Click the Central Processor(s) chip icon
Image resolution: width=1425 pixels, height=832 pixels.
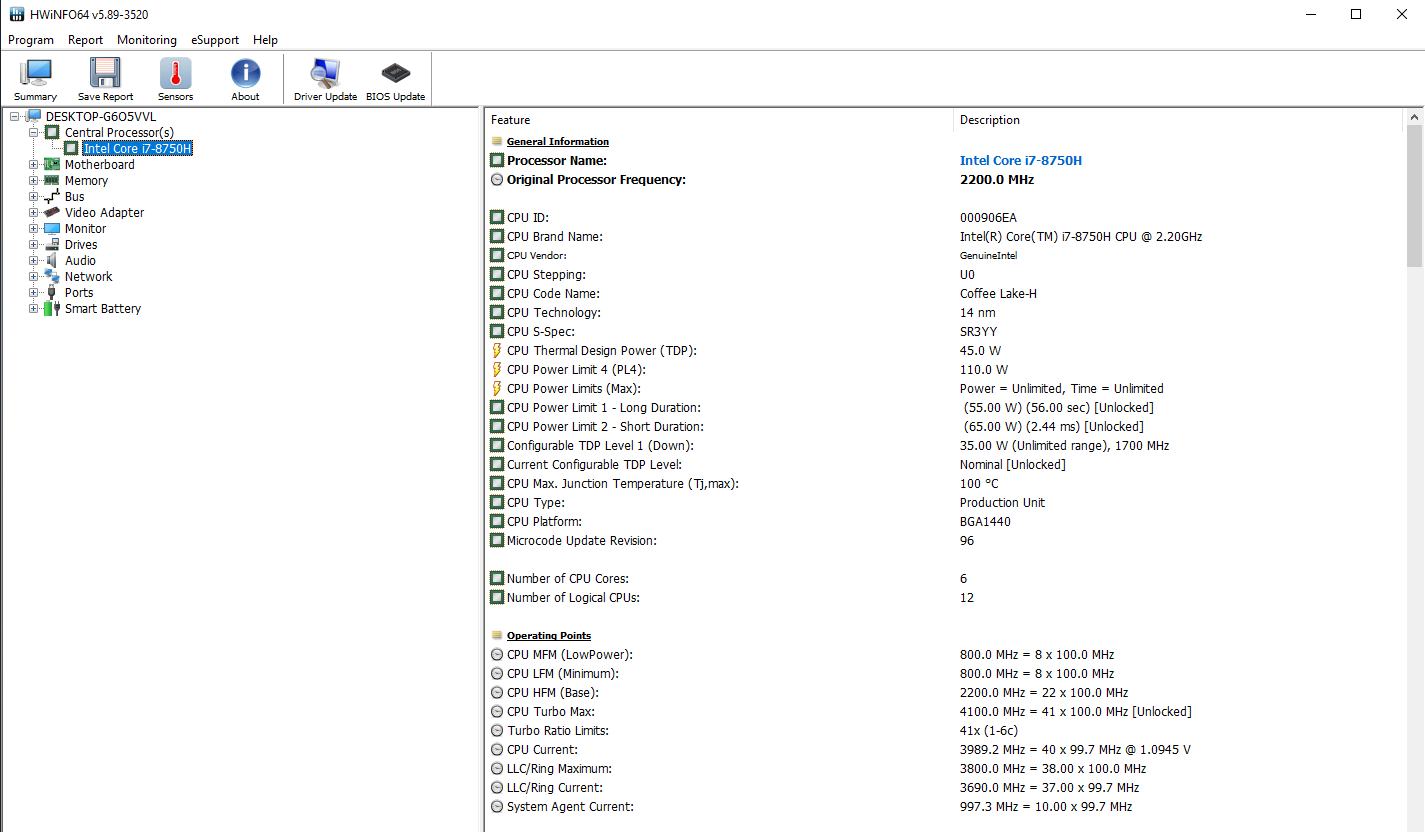pos(52,133)
